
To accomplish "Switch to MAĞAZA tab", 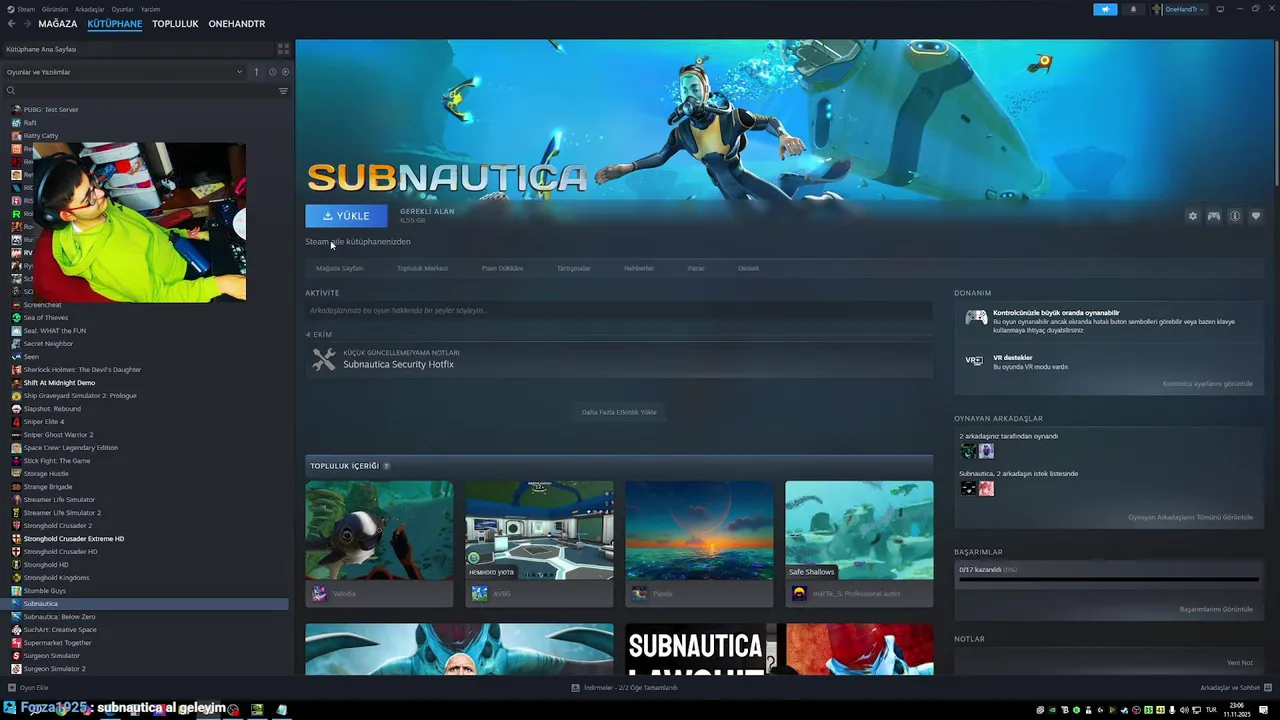I will tap(57, 23).
